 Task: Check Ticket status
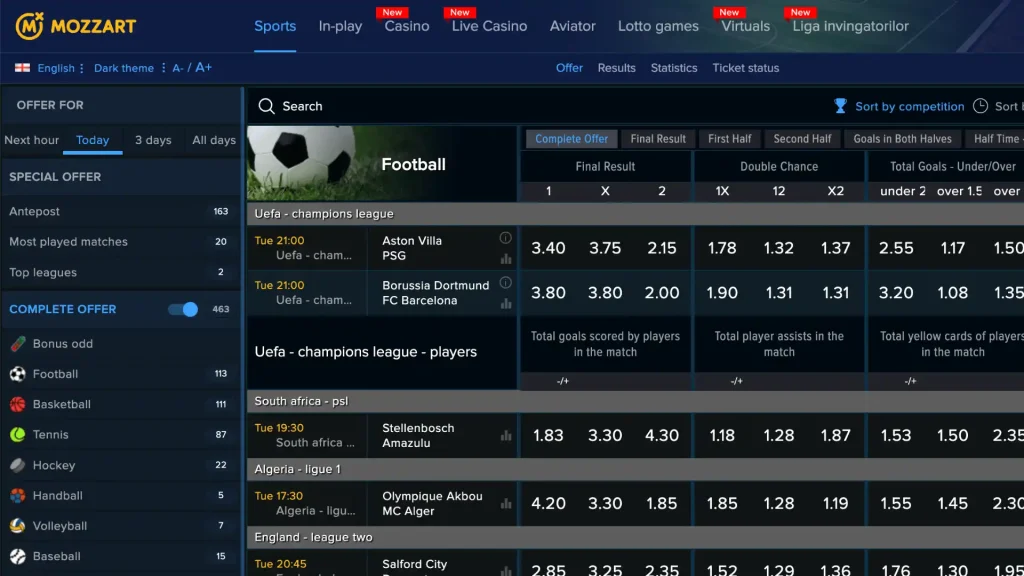coord(746,68)
